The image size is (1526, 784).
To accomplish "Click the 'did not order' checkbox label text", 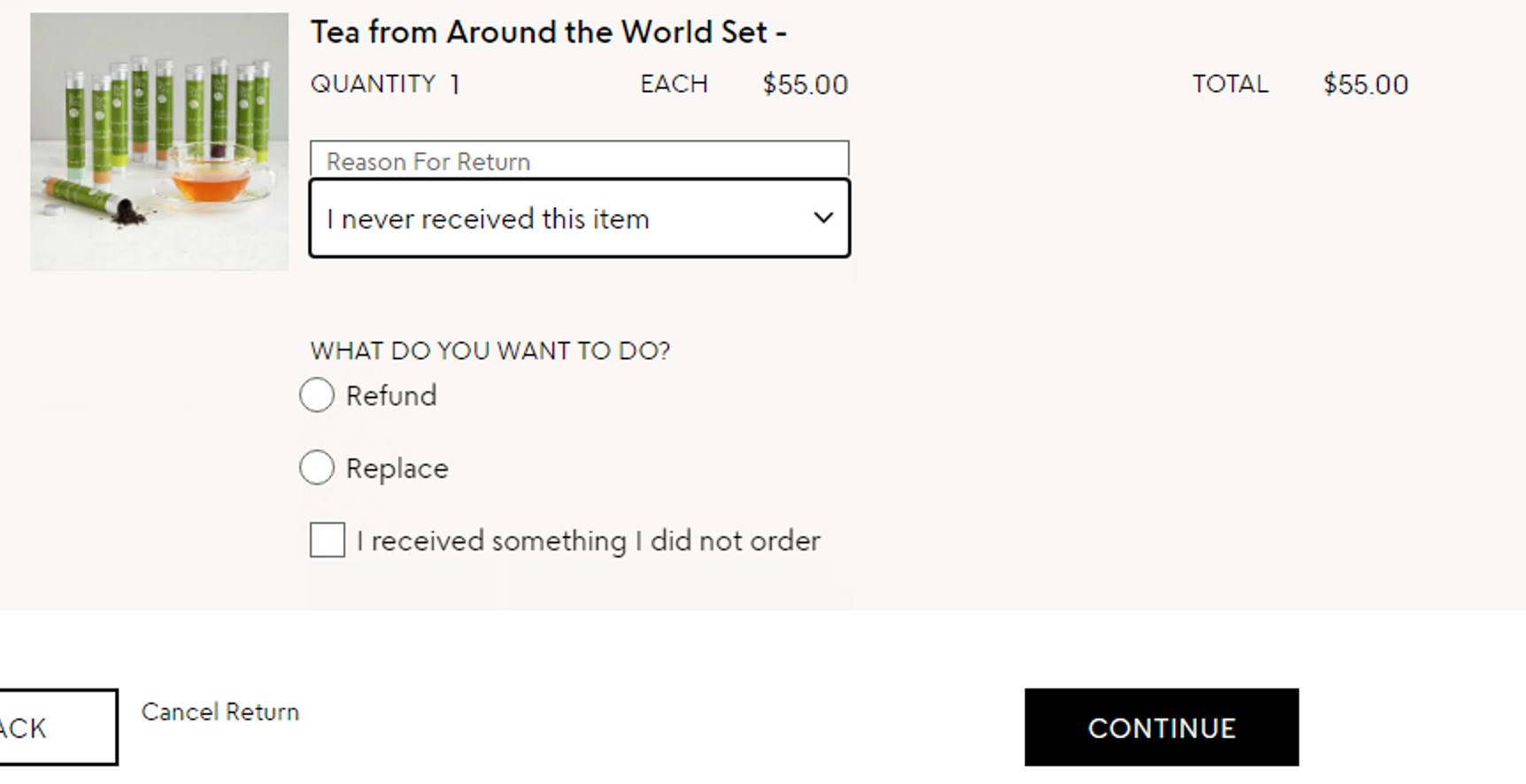I will pos(589,541).
